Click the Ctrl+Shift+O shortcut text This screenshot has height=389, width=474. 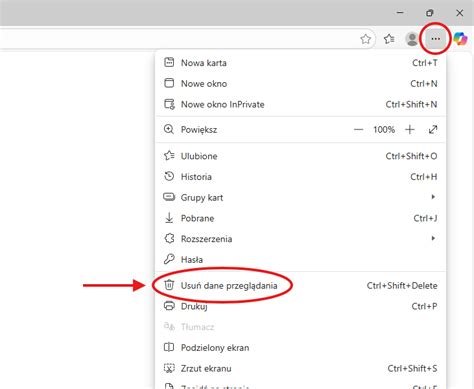pyautogui.click(x=411, y=156)
